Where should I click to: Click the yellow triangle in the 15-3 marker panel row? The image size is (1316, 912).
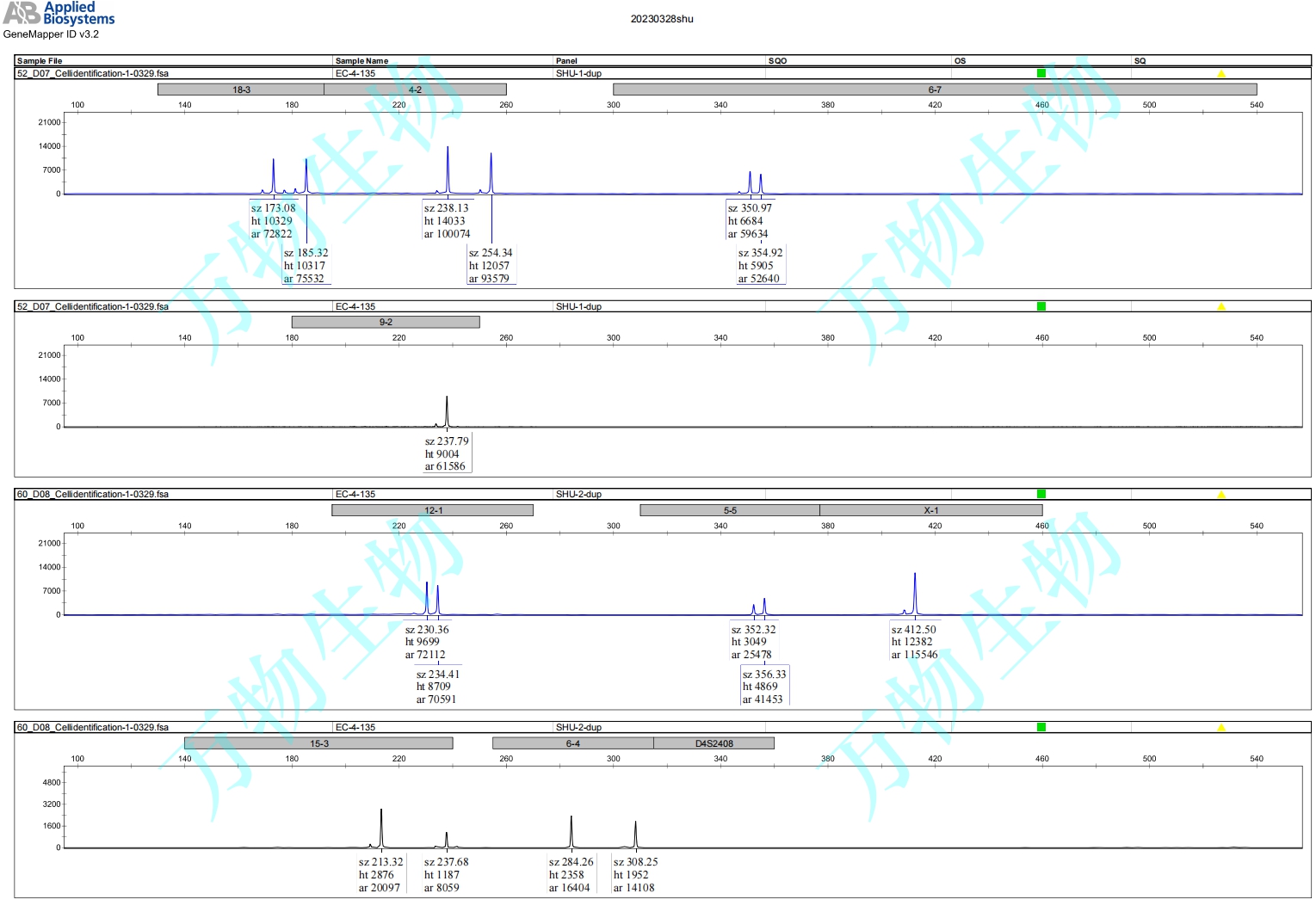1220,728
